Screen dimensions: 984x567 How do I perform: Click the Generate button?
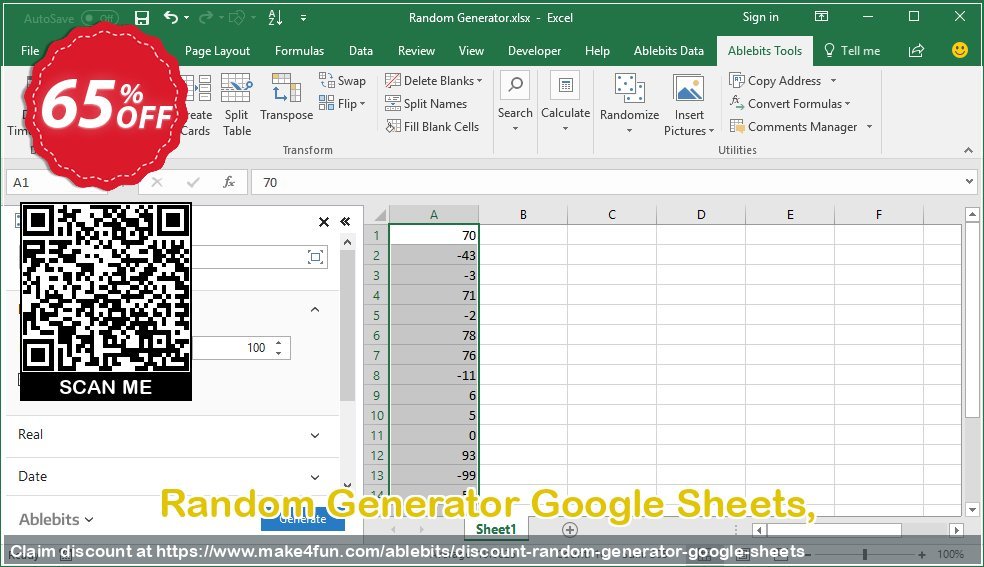pyautogui.click(x=303, y=519)
